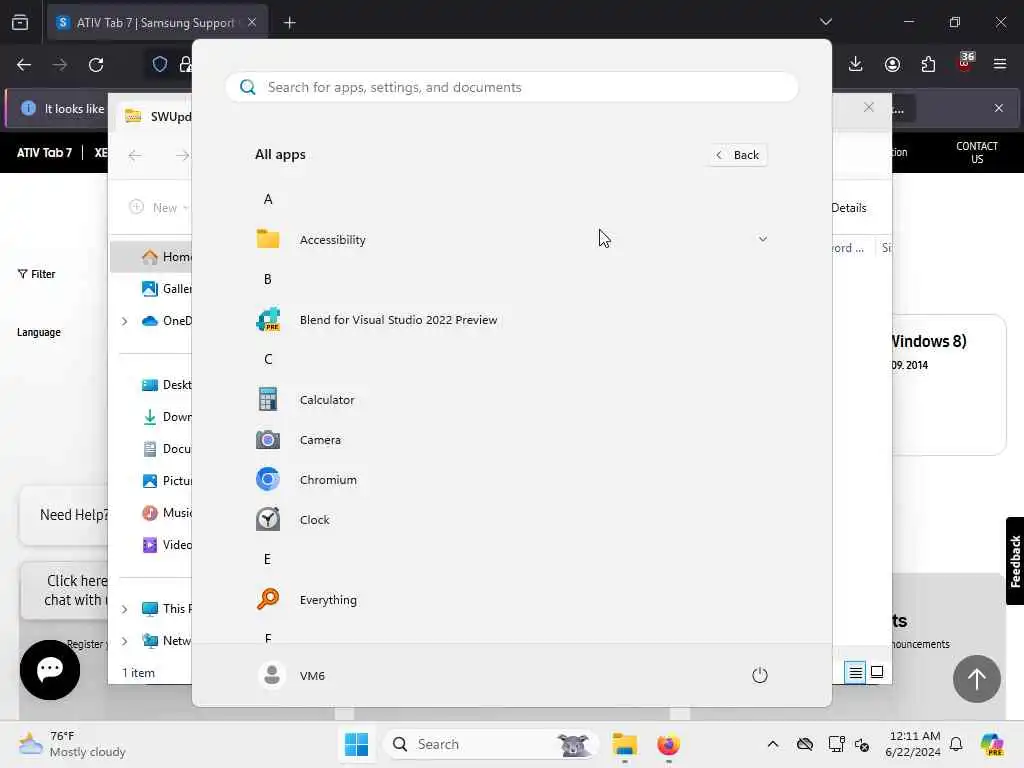Open Firefox downloads panel
The image size is (1024, 768).
click(856, 64)
